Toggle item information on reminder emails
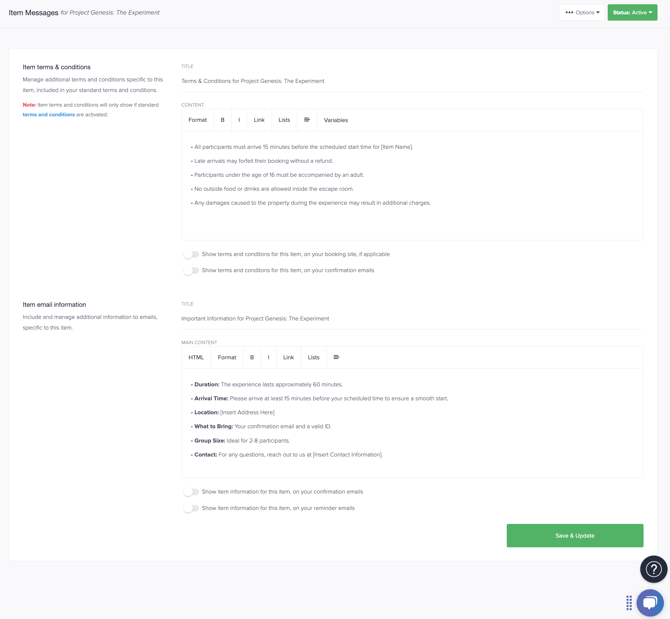 [x=191, y=508]
